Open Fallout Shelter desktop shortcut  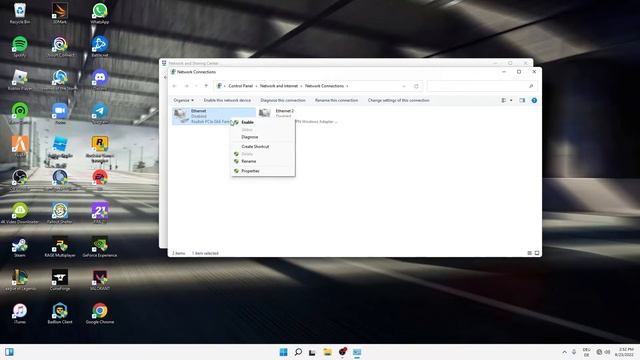[x=60, y=213]
